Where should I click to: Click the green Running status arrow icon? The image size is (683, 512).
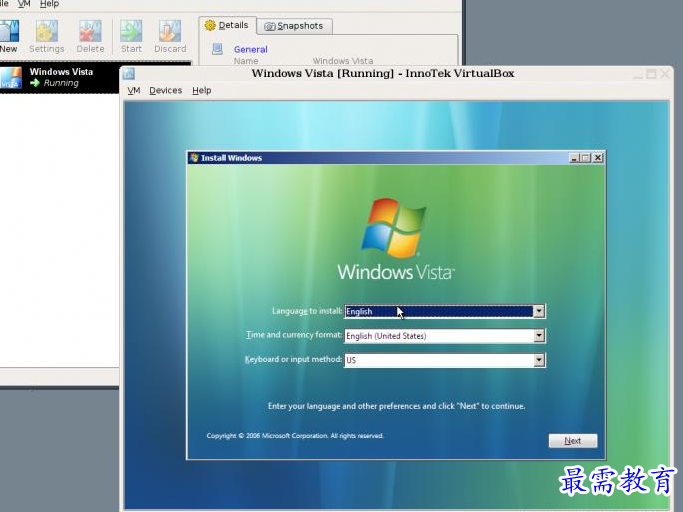pyautogui.click(x=35, y=83)
